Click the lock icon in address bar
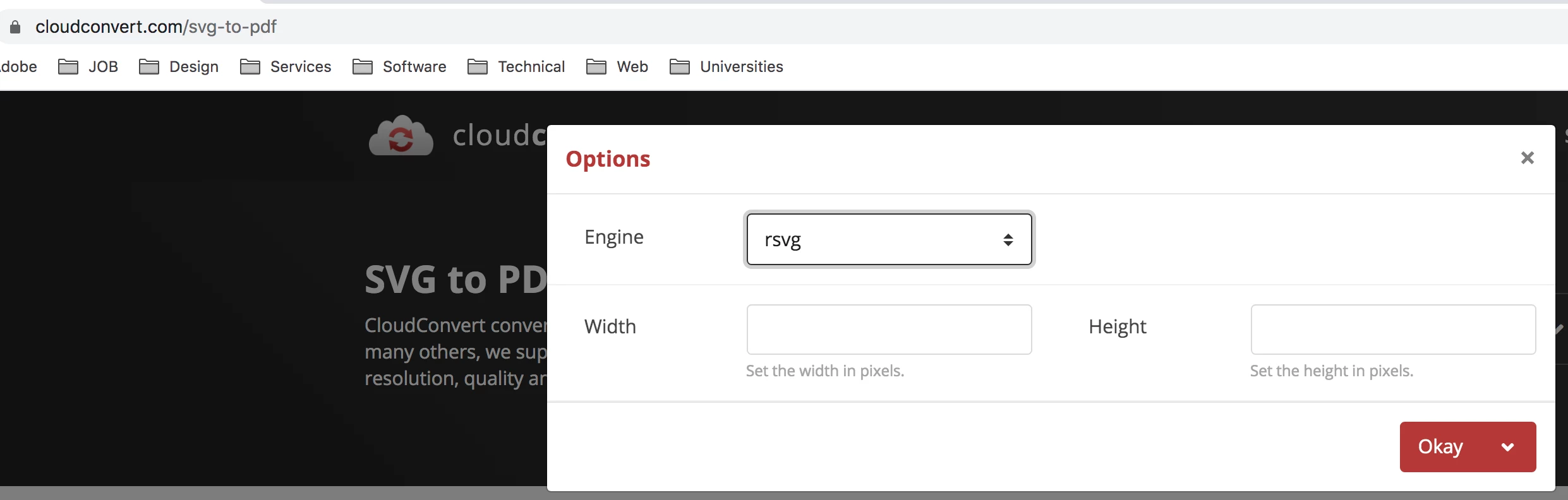Screen dimensions: 1568x500 click(x=15, y=27)
